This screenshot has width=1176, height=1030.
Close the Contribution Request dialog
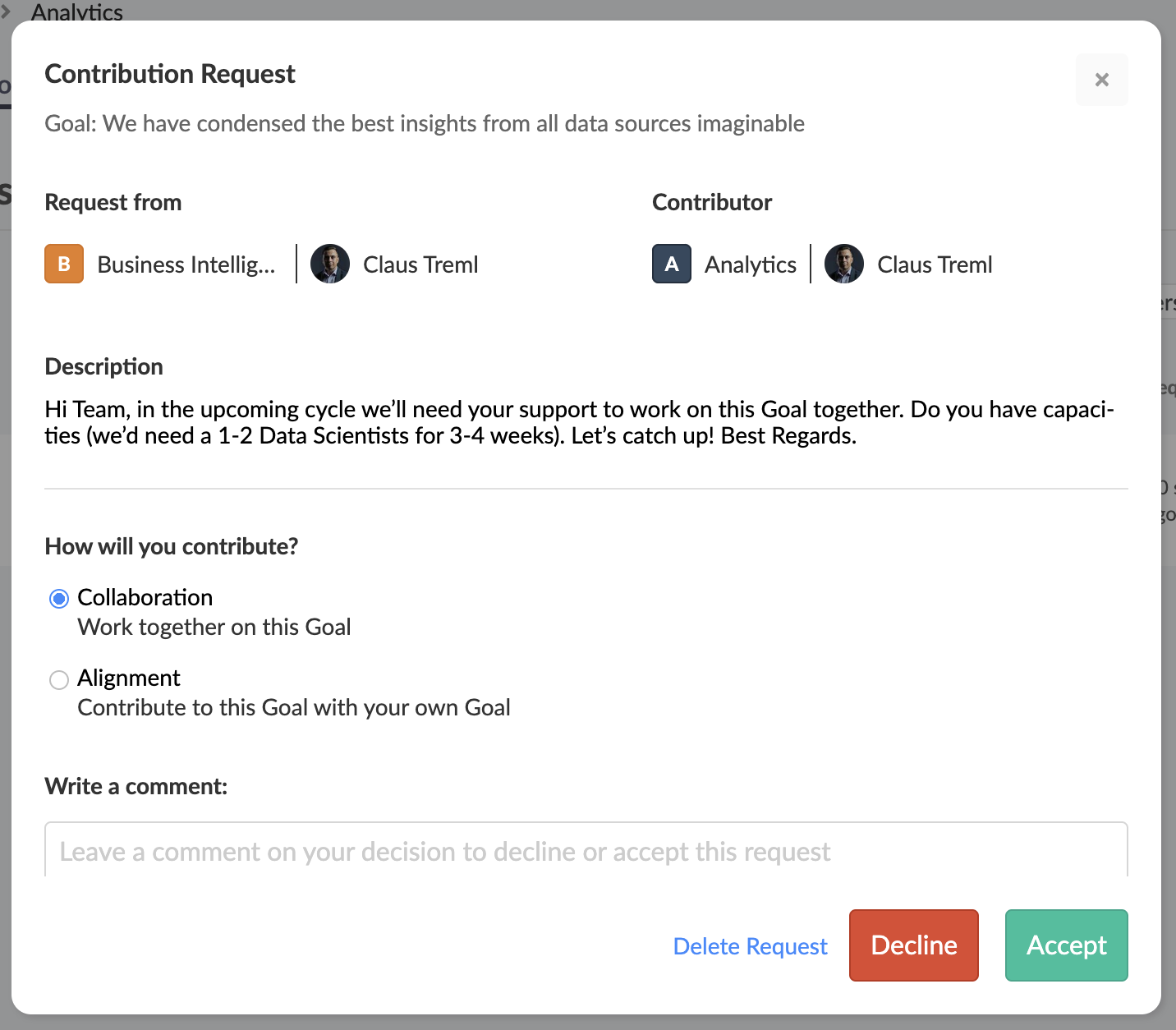1101,80
